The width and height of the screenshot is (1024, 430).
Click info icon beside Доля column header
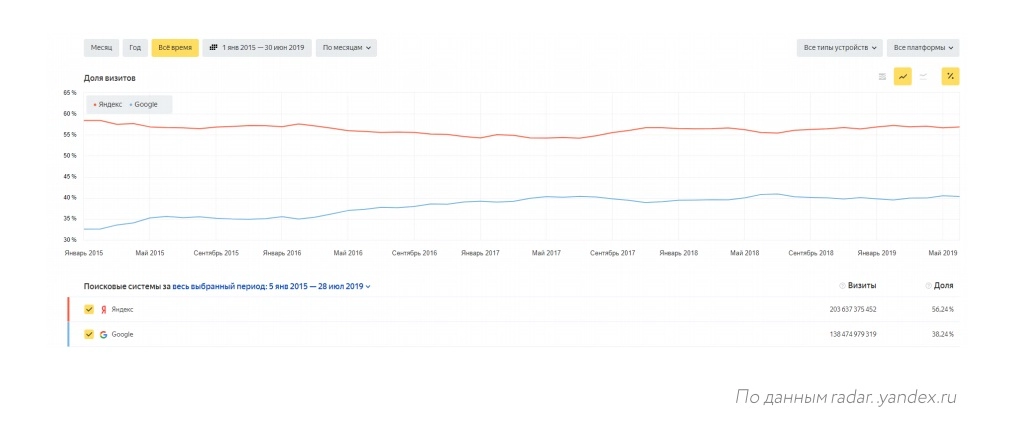tap(928, 286)
